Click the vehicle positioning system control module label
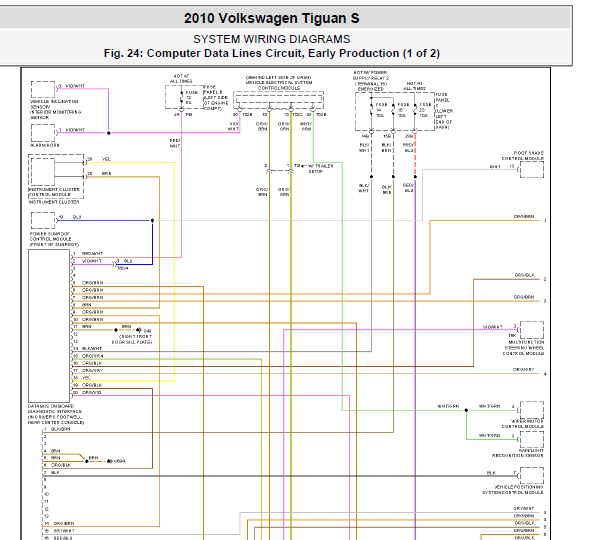This screenshot has width=598, height=540. [x=513, y=490]
